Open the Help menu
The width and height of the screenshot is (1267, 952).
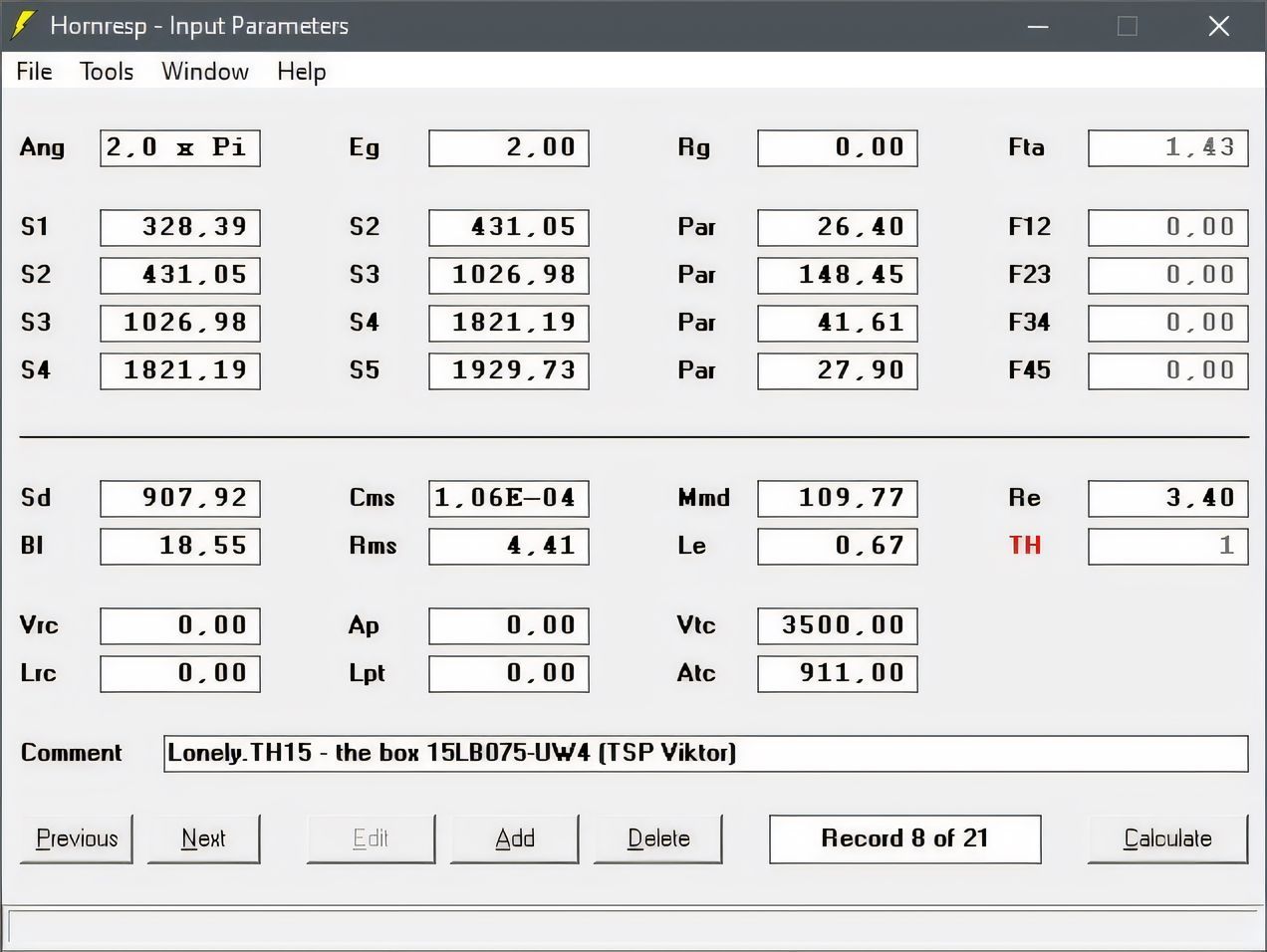pos(301,72)
